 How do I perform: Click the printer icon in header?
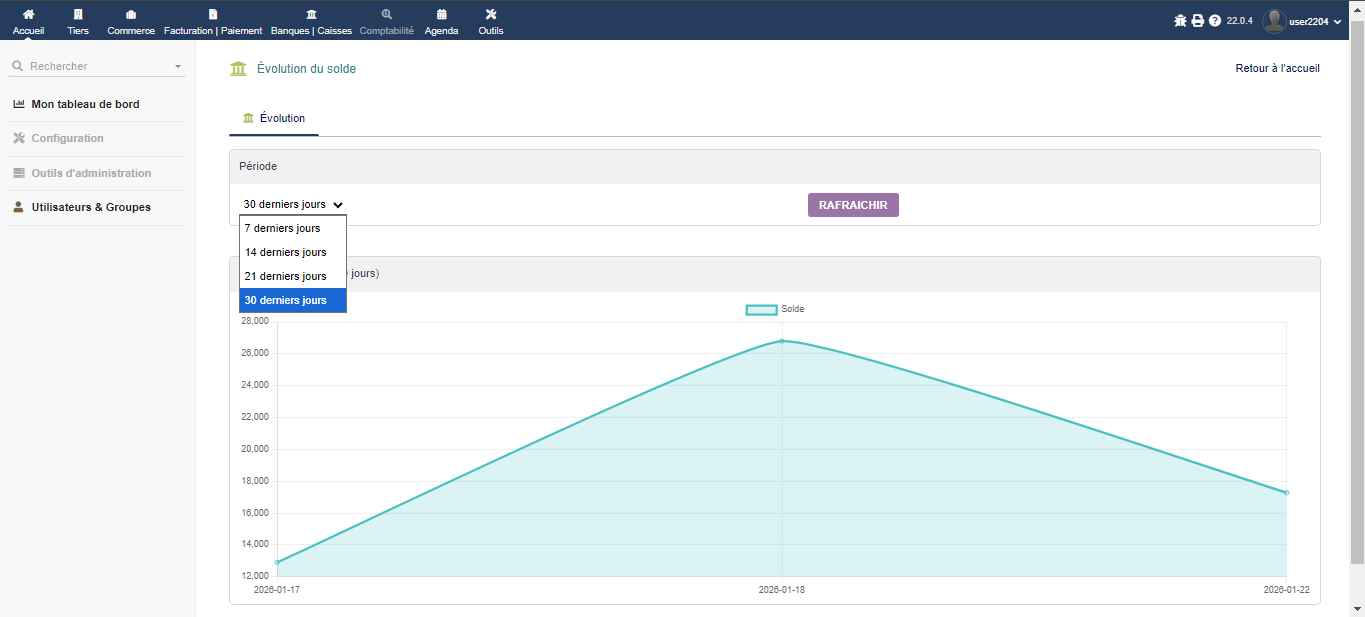click(x=1197, y=21)
